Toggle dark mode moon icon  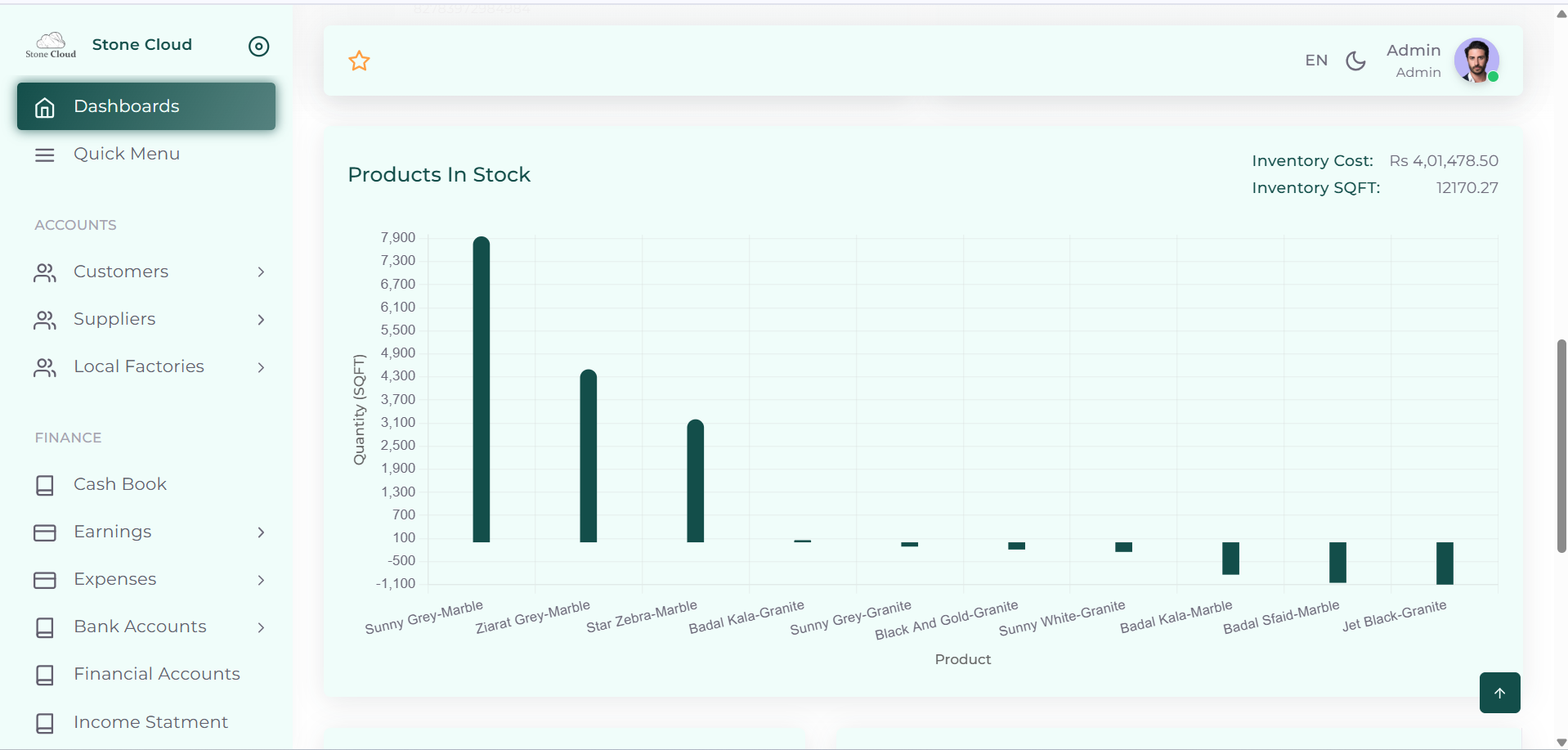click(1355, 61)
